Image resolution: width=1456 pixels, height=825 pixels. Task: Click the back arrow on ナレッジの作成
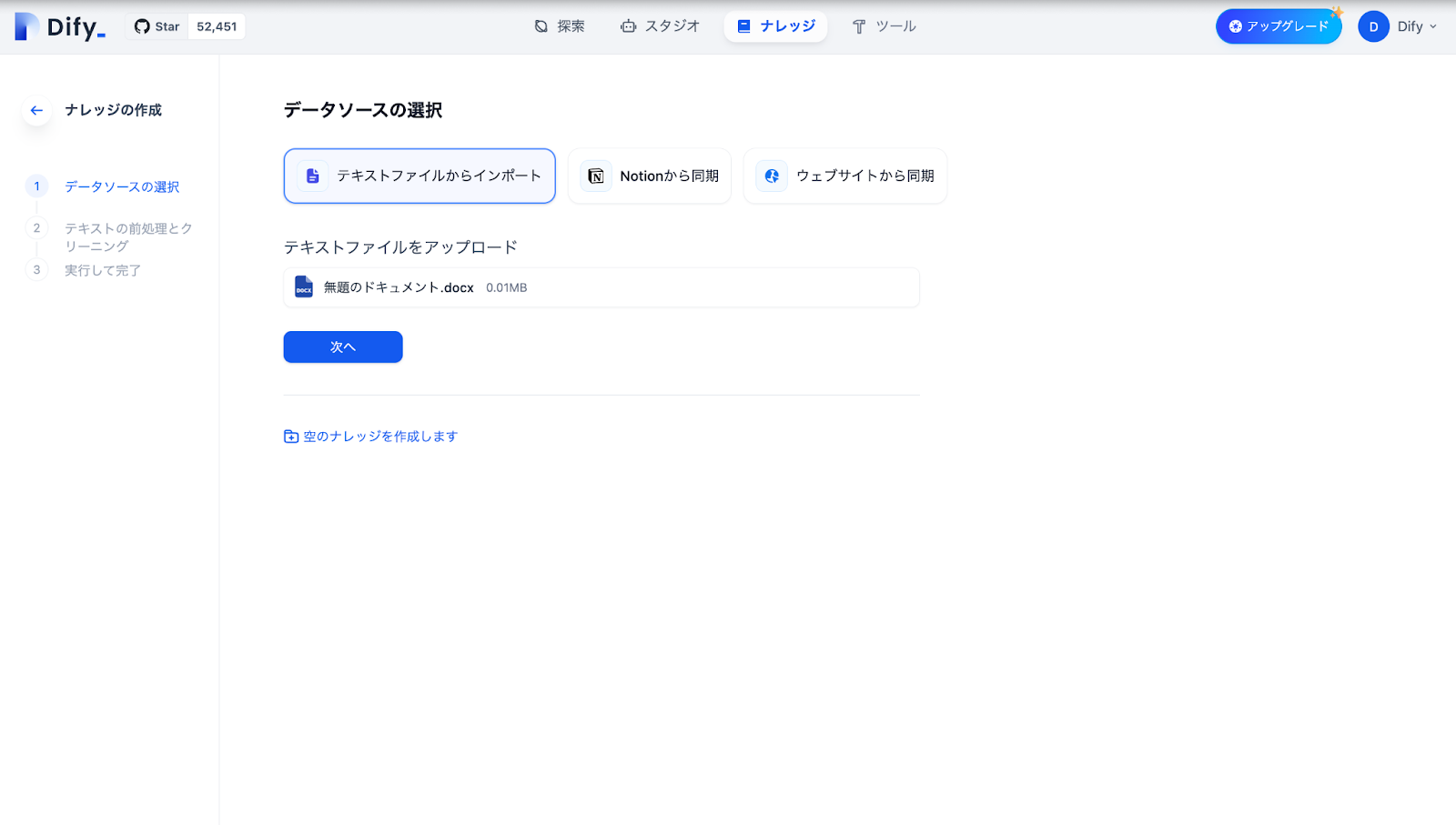pyautogui.click(x=35, y=110)
